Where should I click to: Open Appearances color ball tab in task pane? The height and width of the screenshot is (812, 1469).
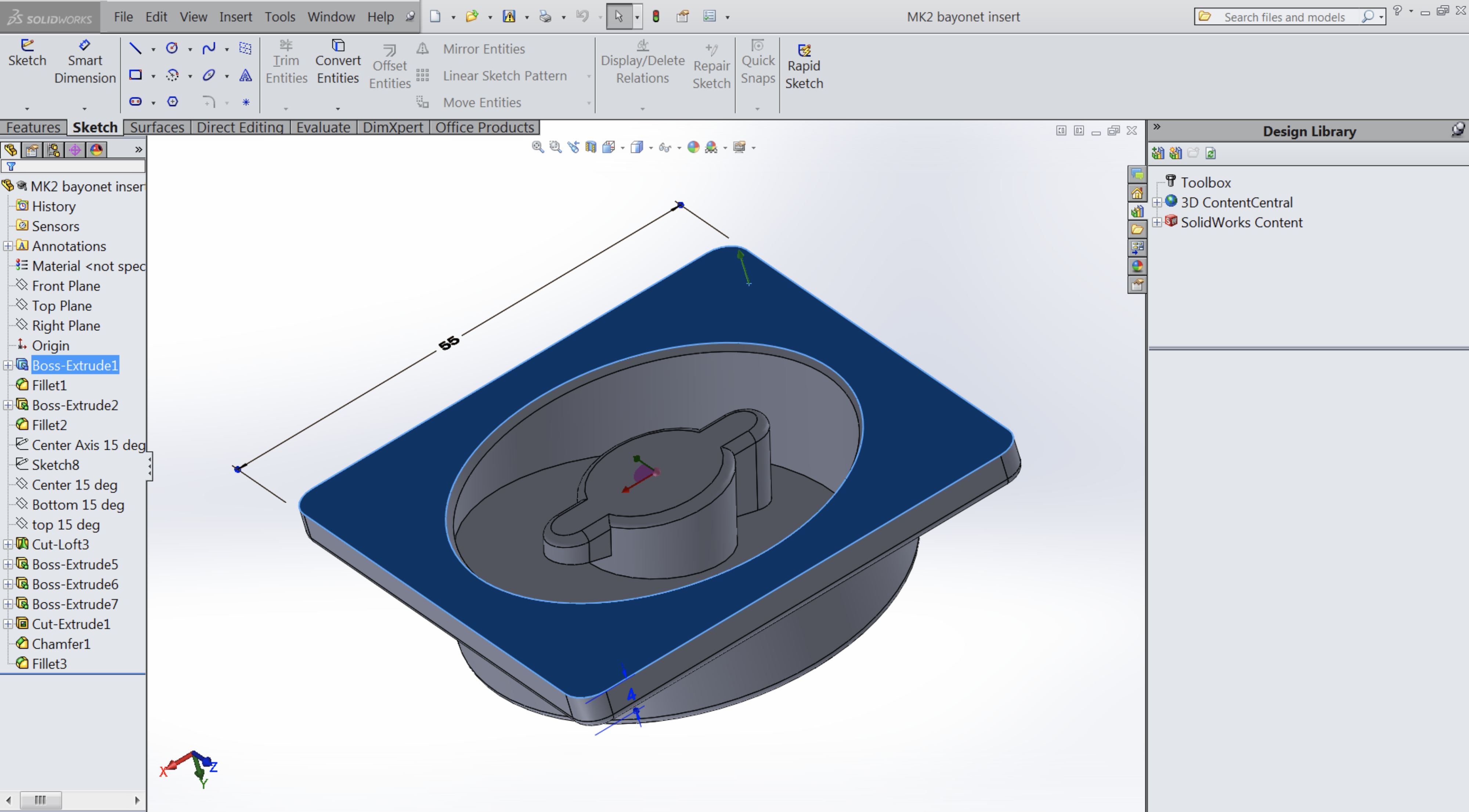1137,265
